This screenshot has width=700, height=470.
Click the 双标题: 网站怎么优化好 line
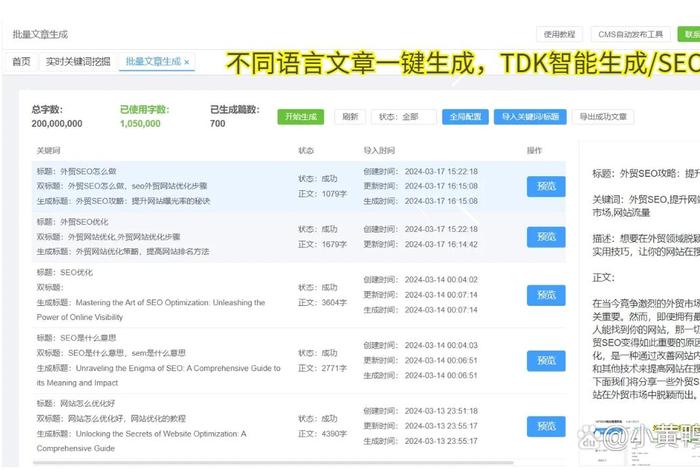[111, 419]
